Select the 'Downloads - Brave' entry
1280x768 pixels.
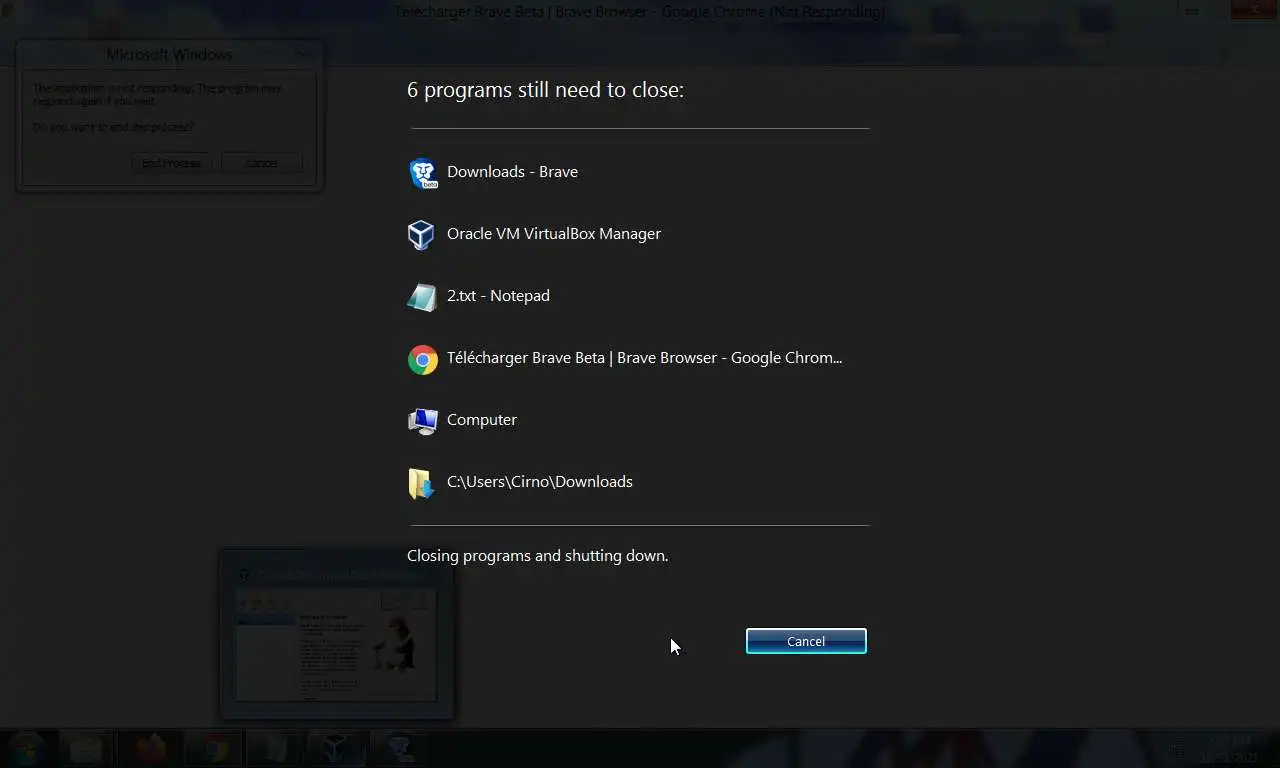(512, 172)
